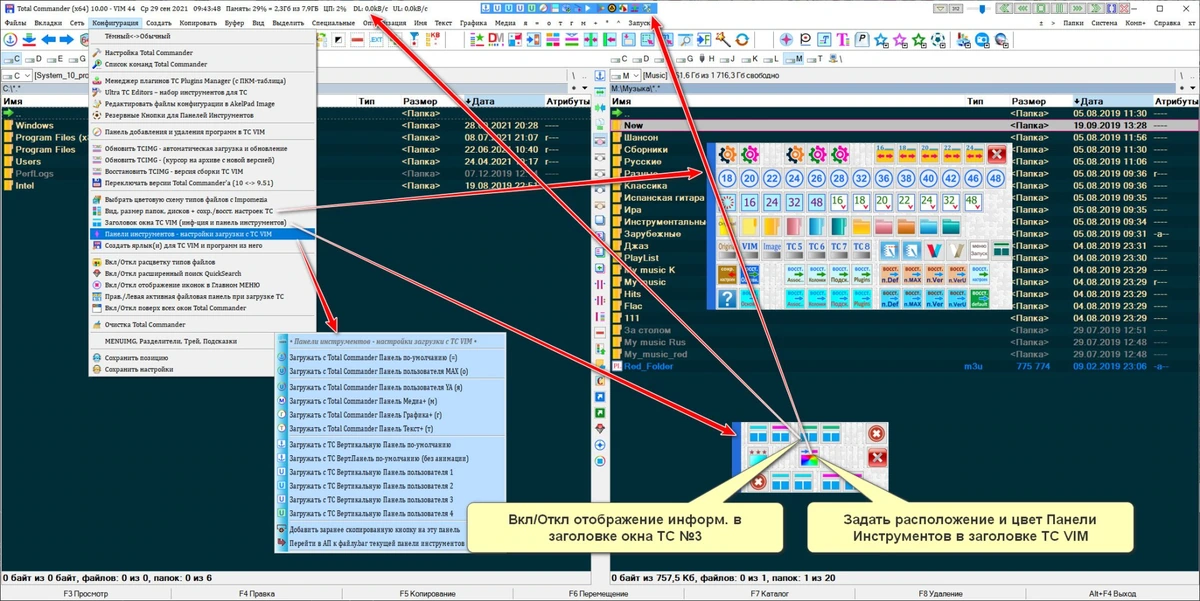Click the soccer ball toolbar icon
The image size is (1200, 601).
pyautogui.click(x=940, y=40)
